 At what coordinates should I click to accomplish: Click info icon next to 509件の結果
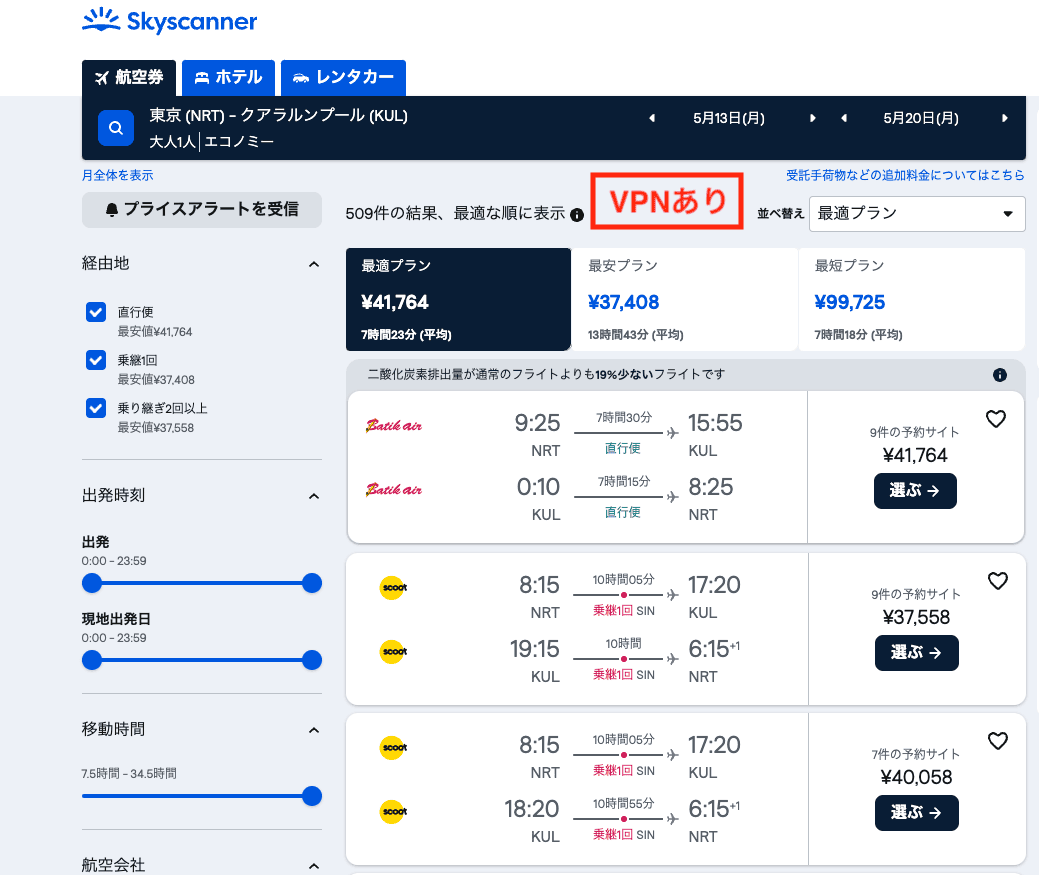(x=577, y=215)
